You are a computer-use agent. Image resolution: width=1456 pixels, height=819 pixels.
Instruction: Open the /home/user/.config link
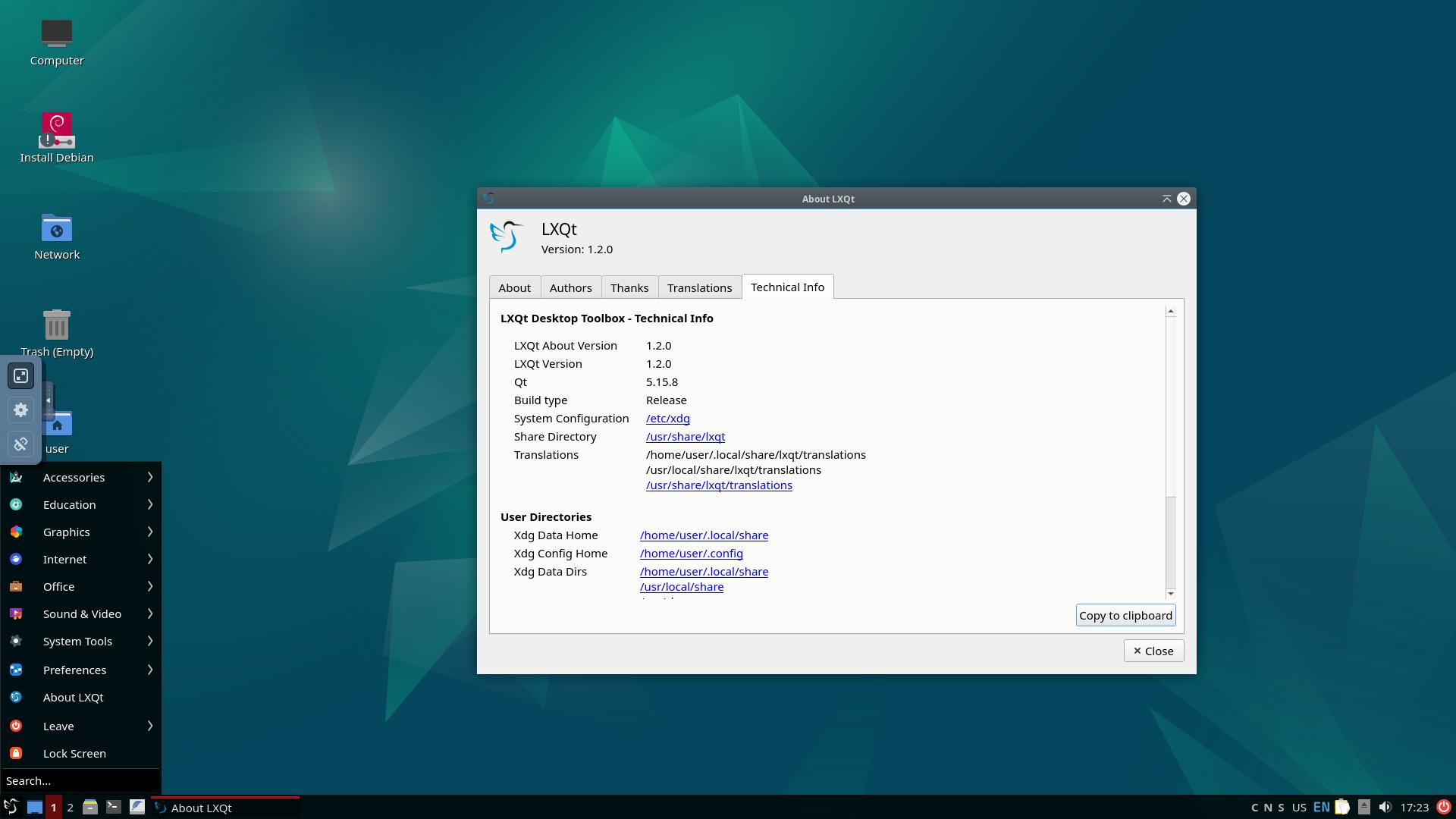tap(691, 553)
